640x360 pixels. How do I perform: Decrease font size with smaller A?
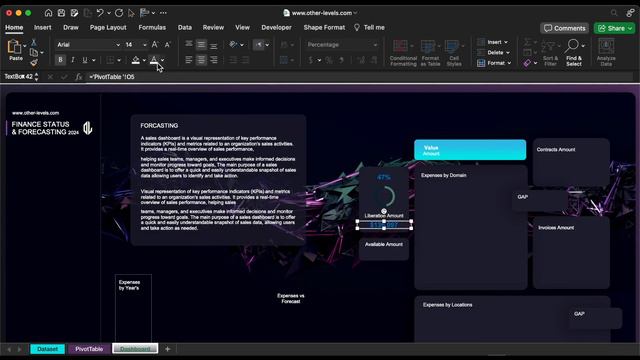[x=167, y=44]
